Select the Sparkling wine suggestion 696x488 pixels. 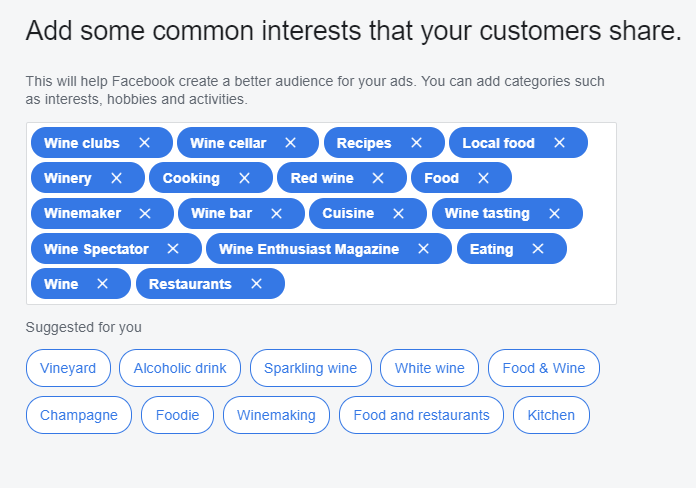310,368
